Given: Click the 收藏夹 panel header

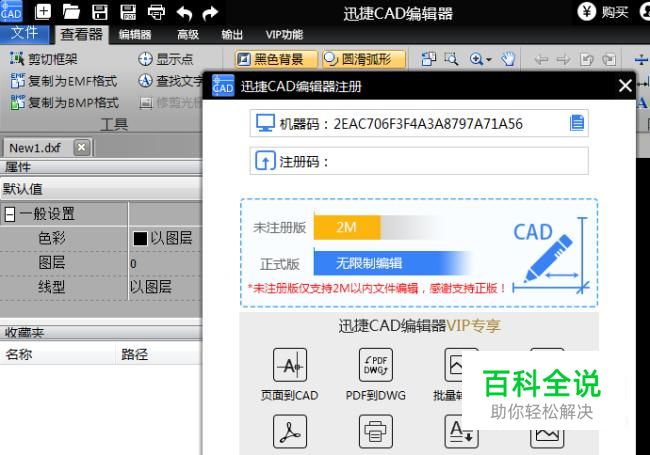Looking at the screenshot, I should [101, 333].
